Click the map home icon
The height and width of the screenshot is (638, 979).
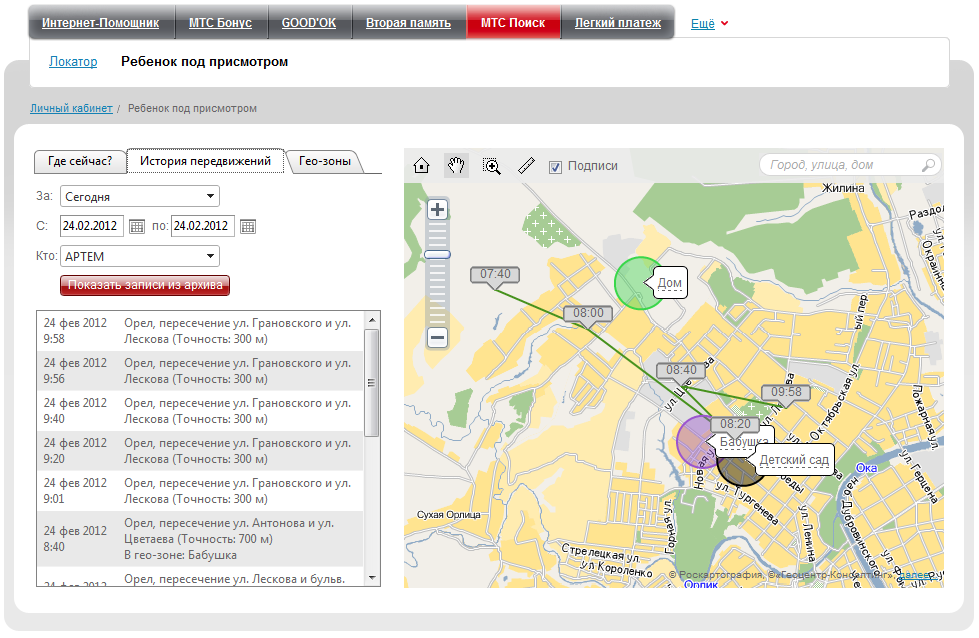(421, 165)
